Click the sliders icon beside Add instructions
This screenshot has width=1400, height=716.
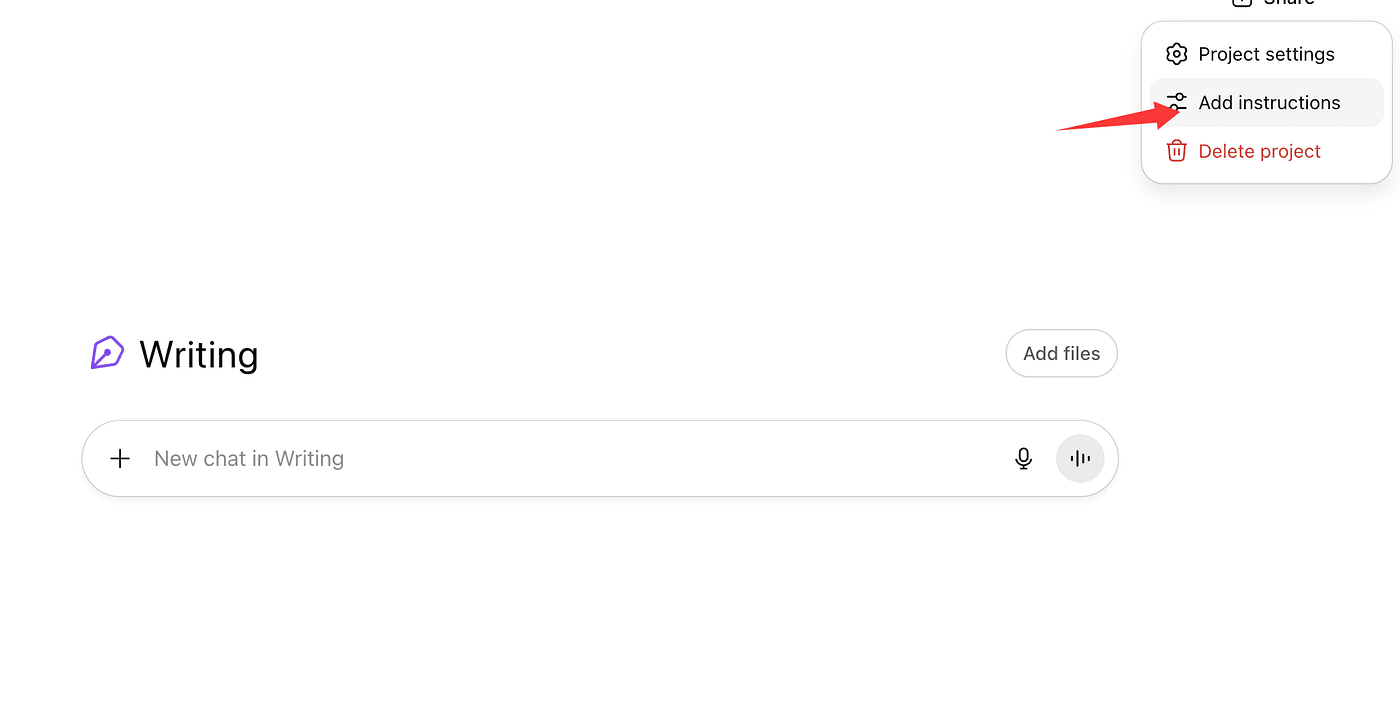tap(1177, 102)
